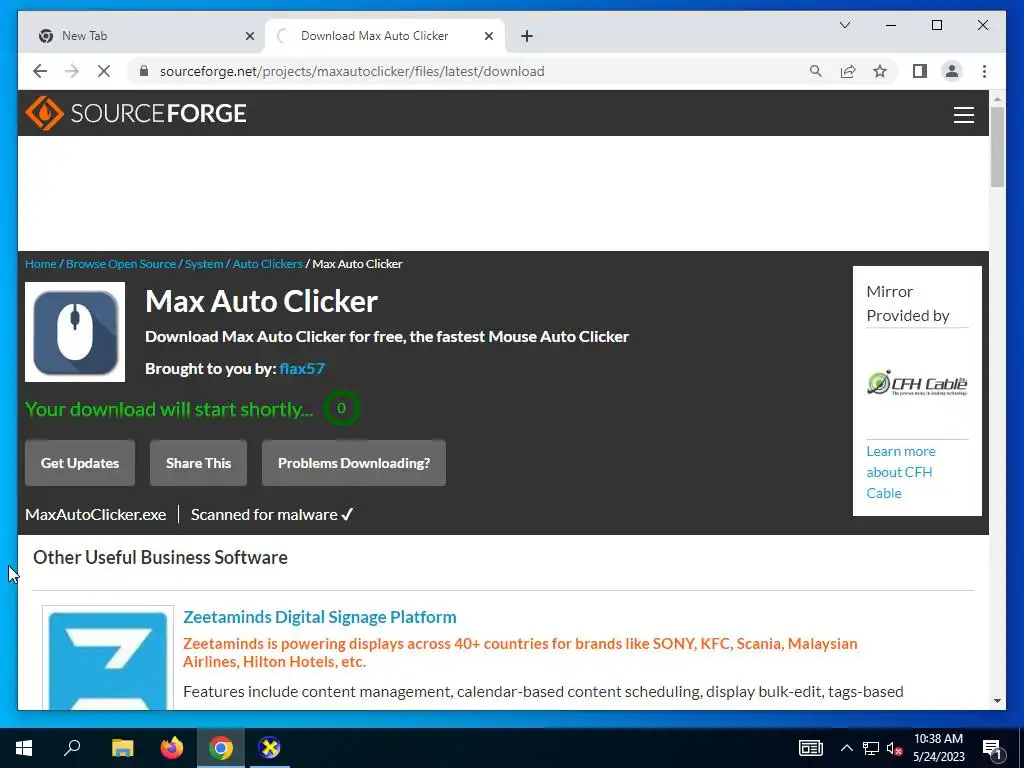Screen dimensions: 1024x768
Task: Open the Home breadcrumb link
Action: 40,264
